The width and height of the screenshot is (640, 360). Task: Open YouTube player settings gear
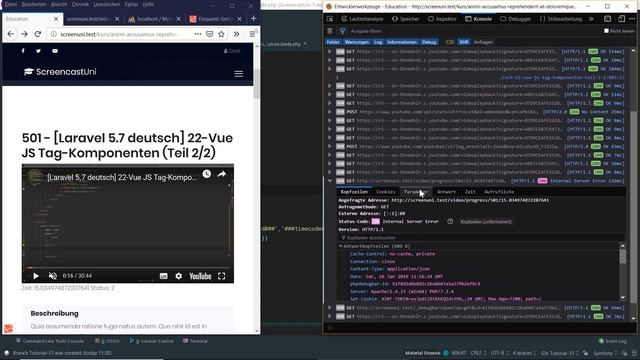coord(178,276)
